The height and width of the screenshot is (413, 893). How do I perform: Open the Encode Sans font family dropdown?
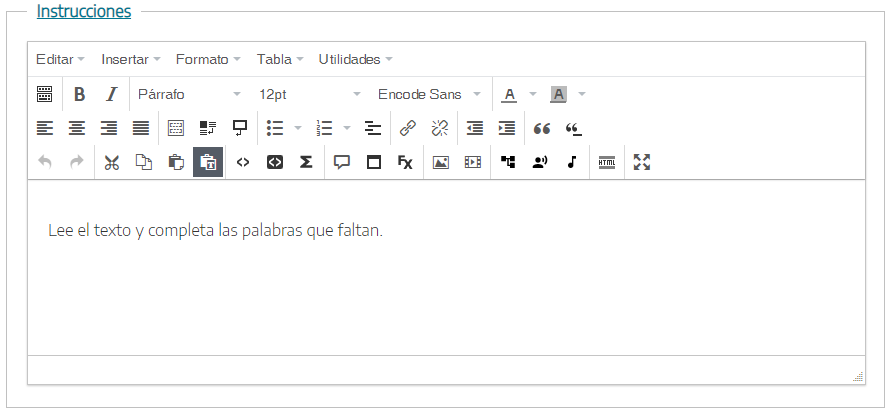[x=429, y=94]
